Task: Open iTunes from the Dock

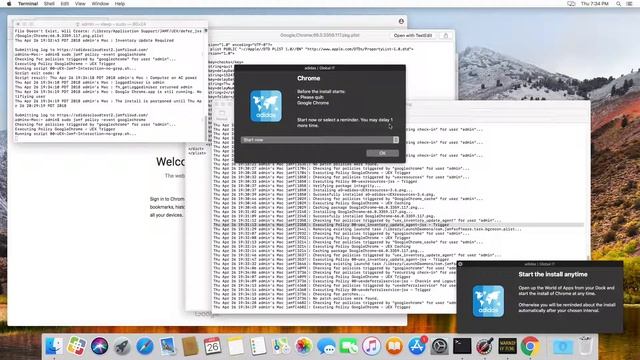Action: tap(371, 347)
